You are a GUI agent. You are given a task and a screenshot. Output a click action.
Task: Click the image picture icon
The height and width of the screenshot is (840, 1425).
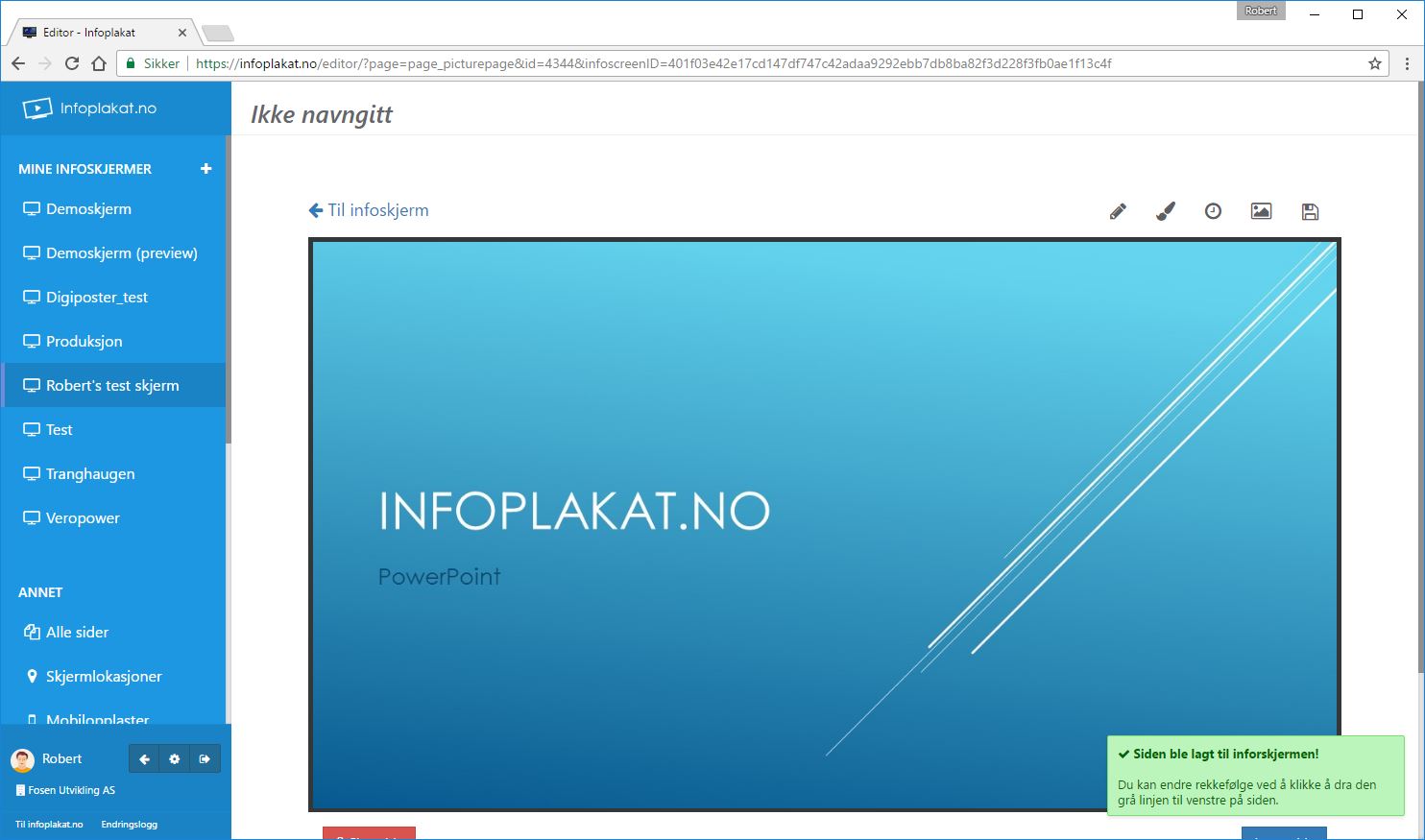1261,211
